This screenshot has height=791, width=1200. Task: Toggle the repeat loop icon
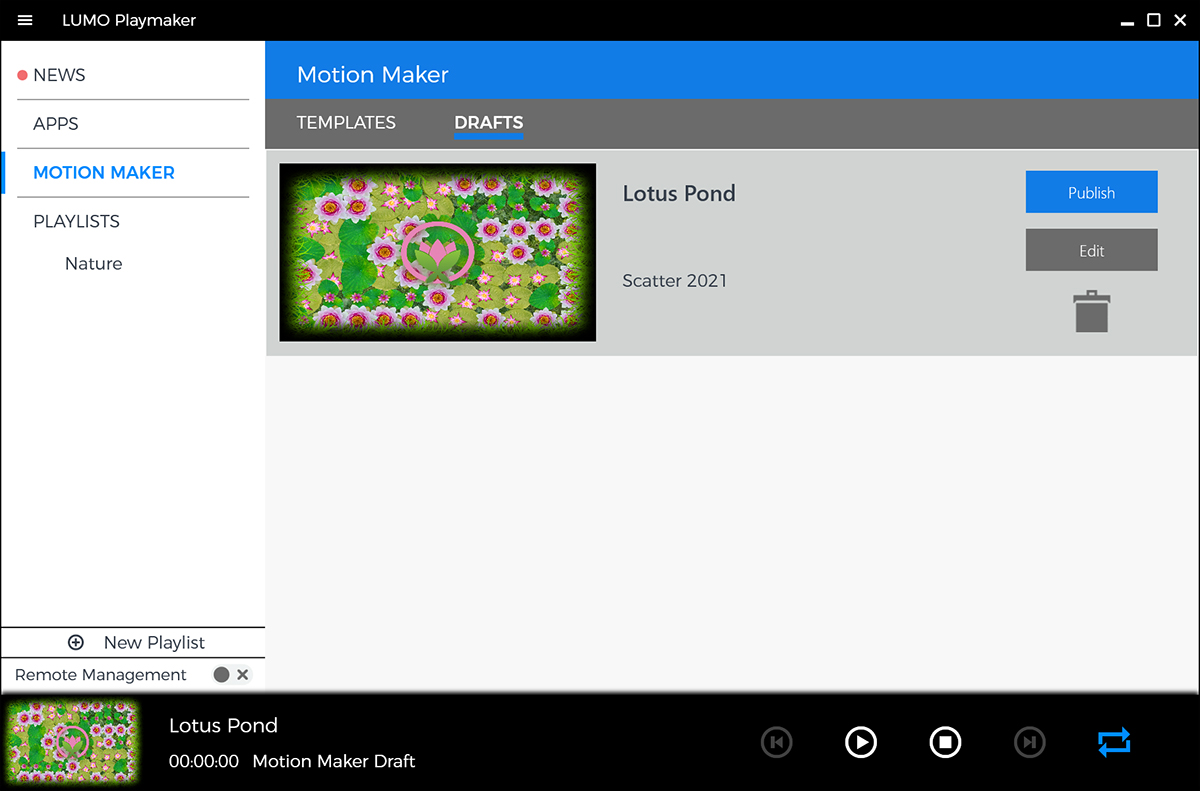(1113, 742)
